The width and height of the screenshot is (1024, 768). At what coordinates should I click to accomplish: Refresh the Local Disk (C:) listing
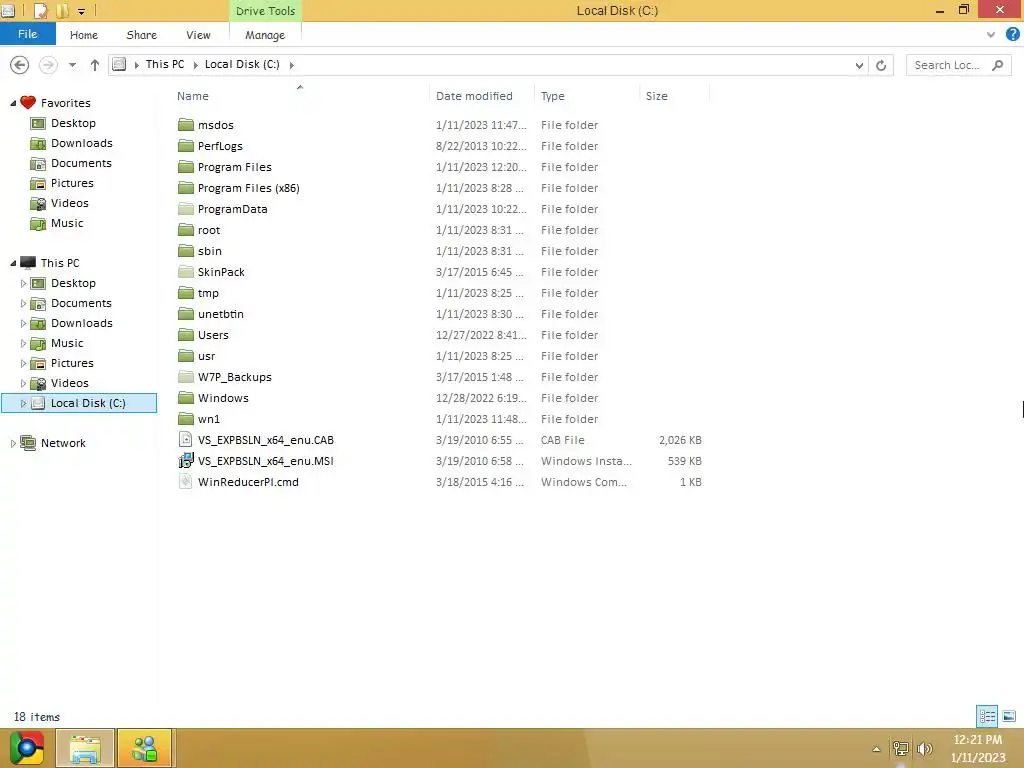click(x=881, y=65)
